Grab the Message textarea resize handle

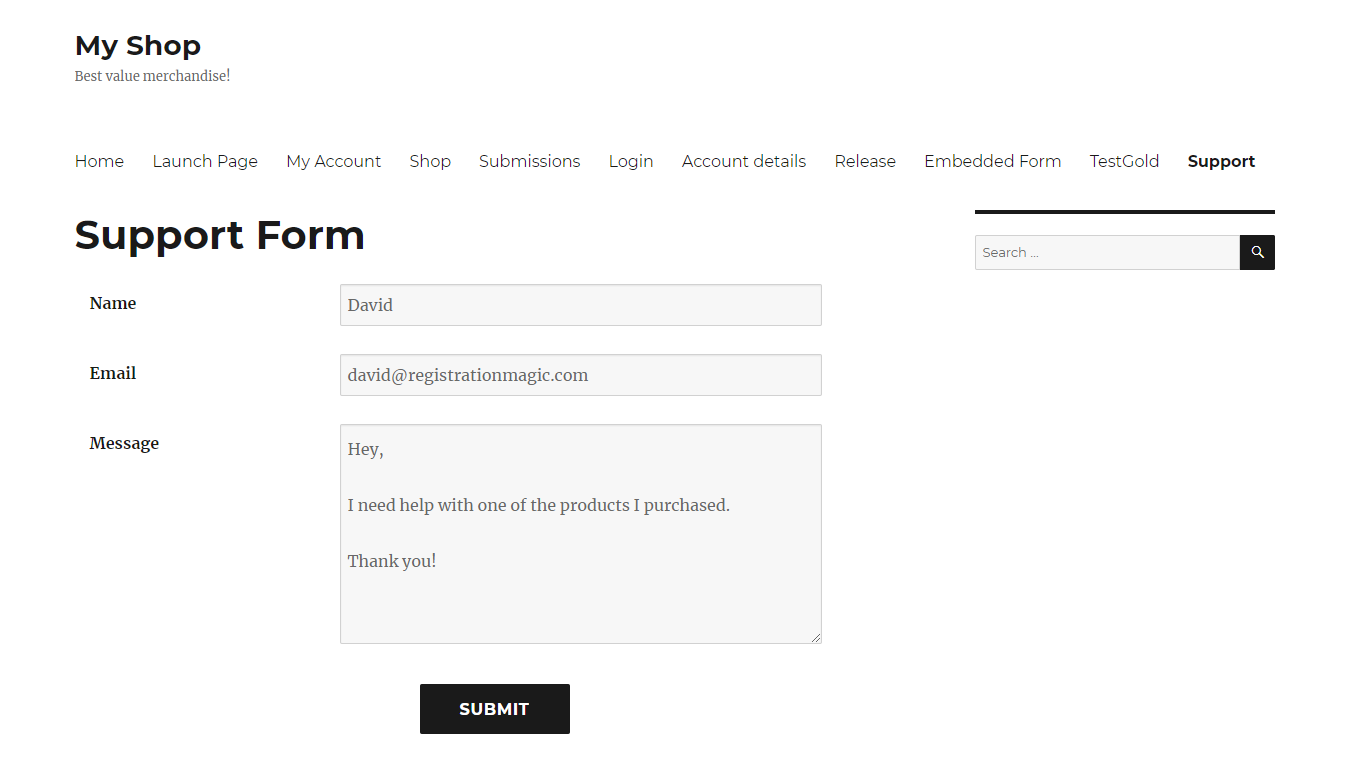pos(816,638)
